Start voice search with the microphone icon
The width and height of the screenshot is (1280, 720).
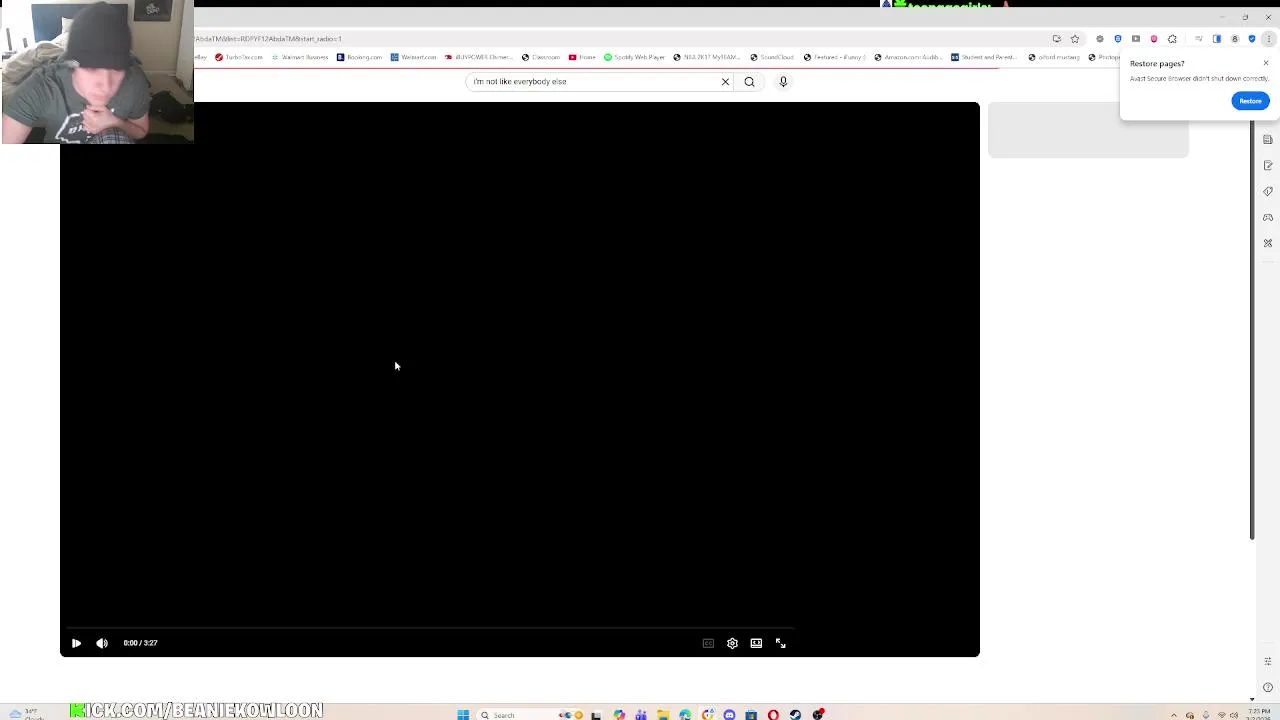[783, 81]
